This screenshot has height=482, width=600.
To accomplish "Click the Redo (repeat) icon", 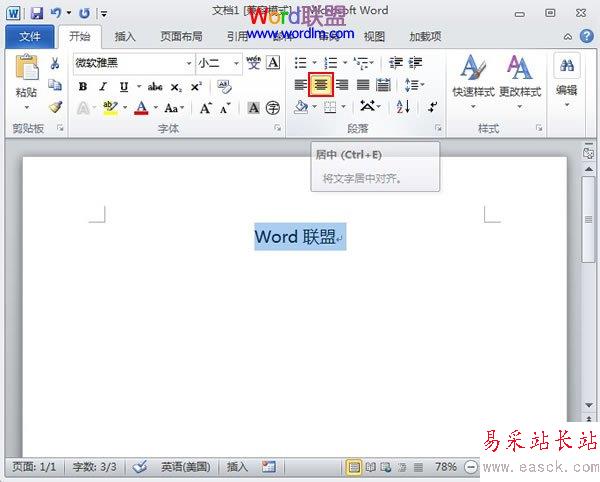I will tap(84, 14).
